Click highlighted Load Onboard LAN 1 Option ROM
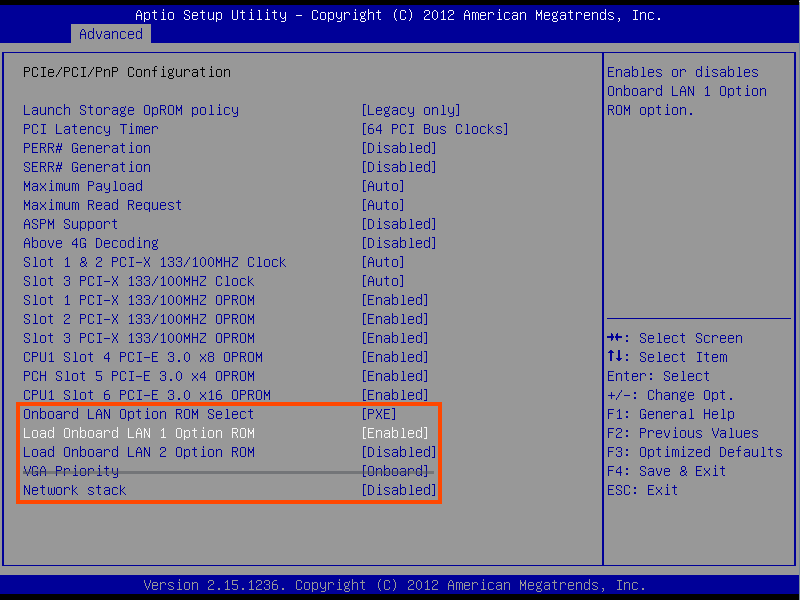 click(138, 433)
